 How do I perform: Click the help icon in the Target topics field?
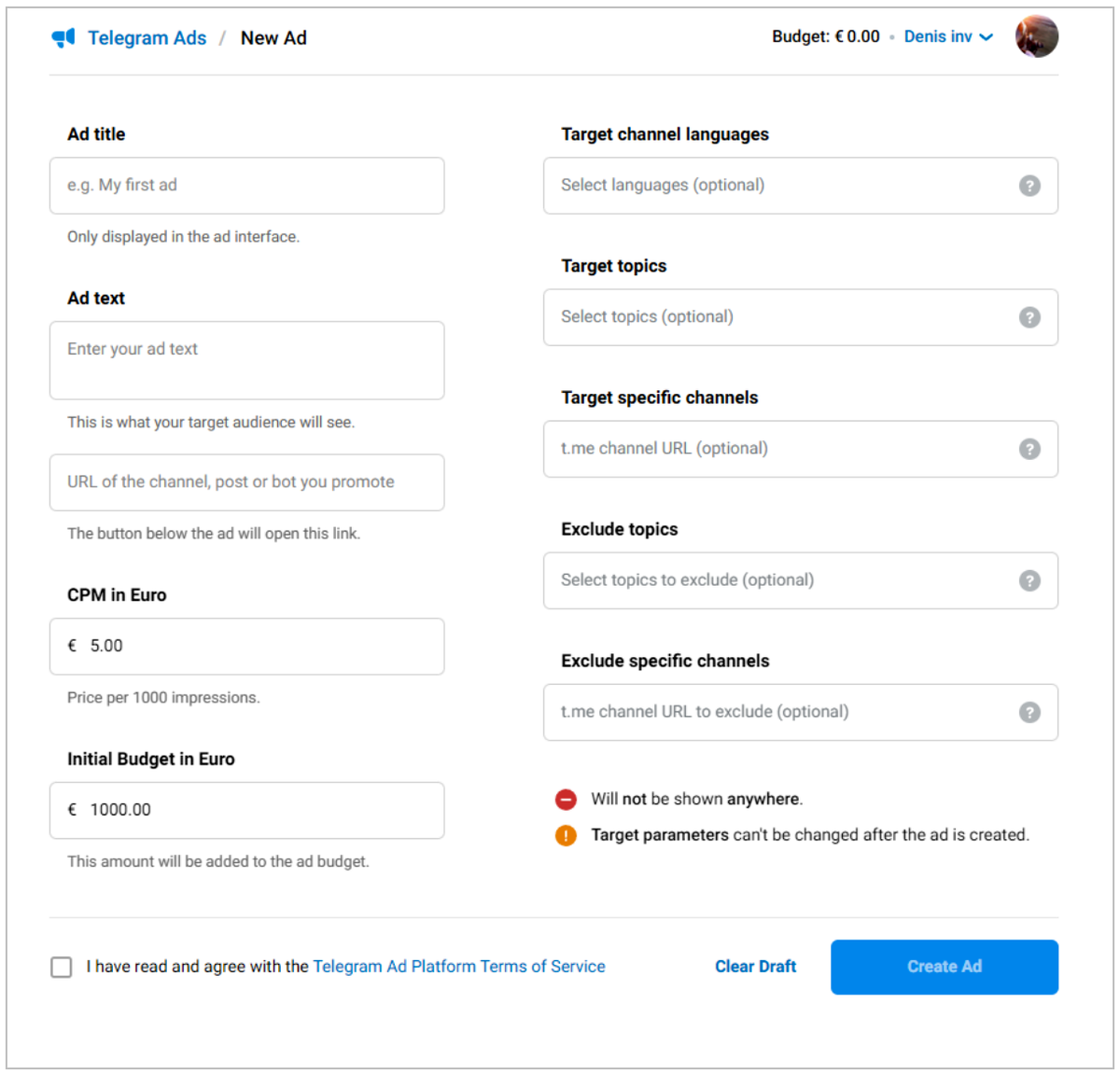(x=1029, y=317)
